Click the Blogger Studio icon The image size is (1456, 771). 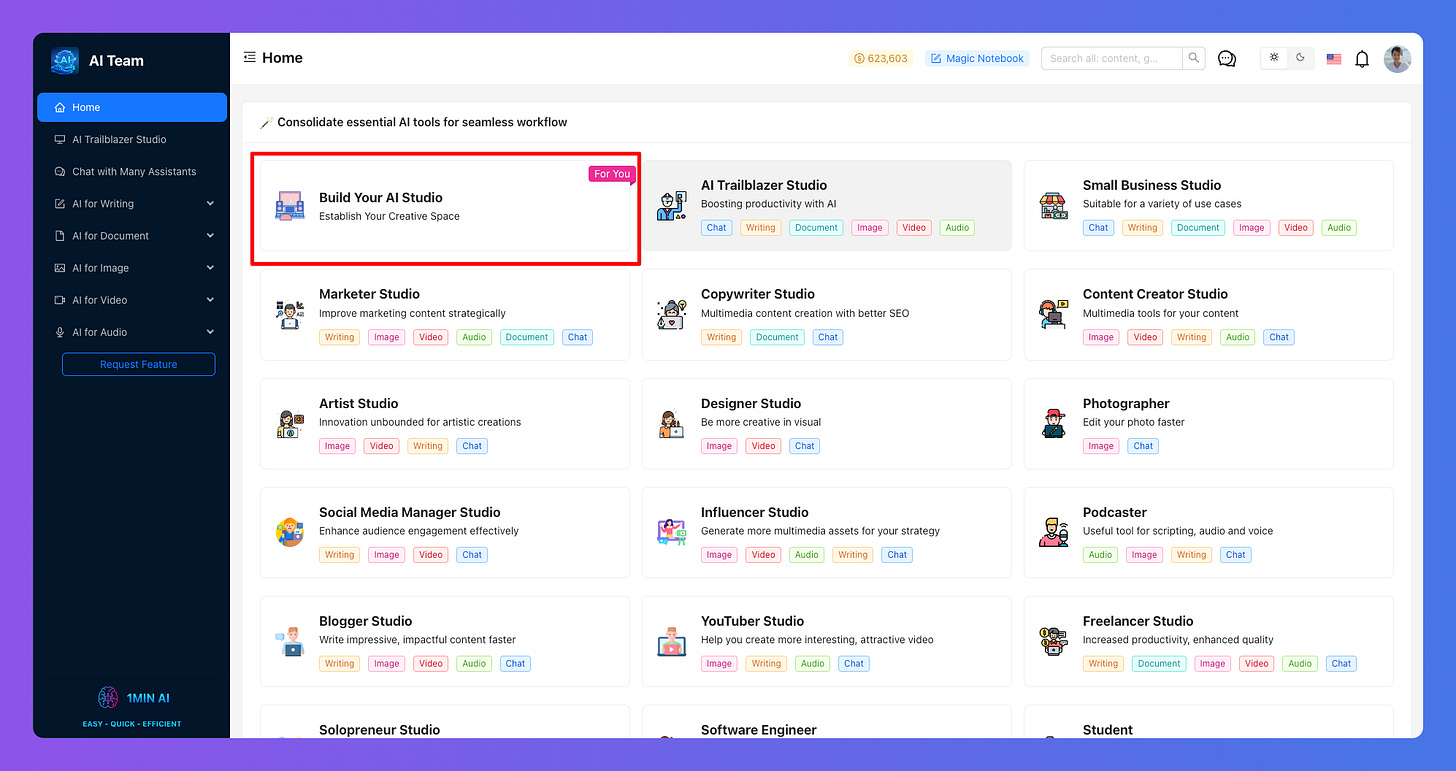[x=290, y=641]
